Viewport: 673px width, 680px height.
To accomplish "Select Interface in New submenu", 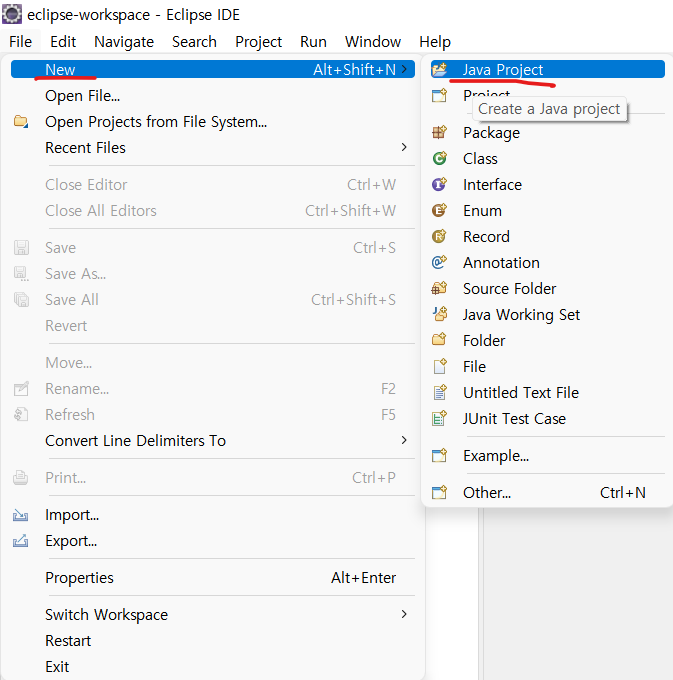I will [x=548, y=184].
